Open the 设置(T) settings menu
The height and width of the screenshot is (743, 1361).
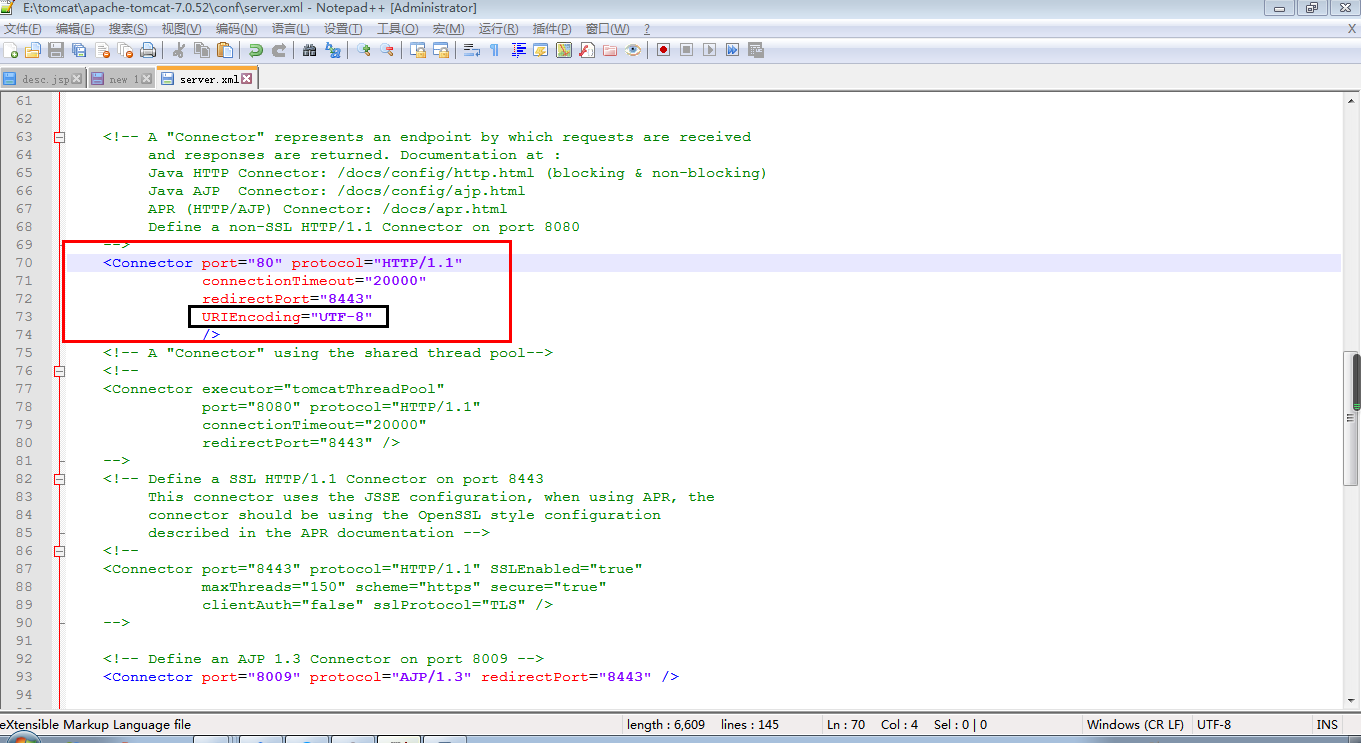click(x=343, y=29)
